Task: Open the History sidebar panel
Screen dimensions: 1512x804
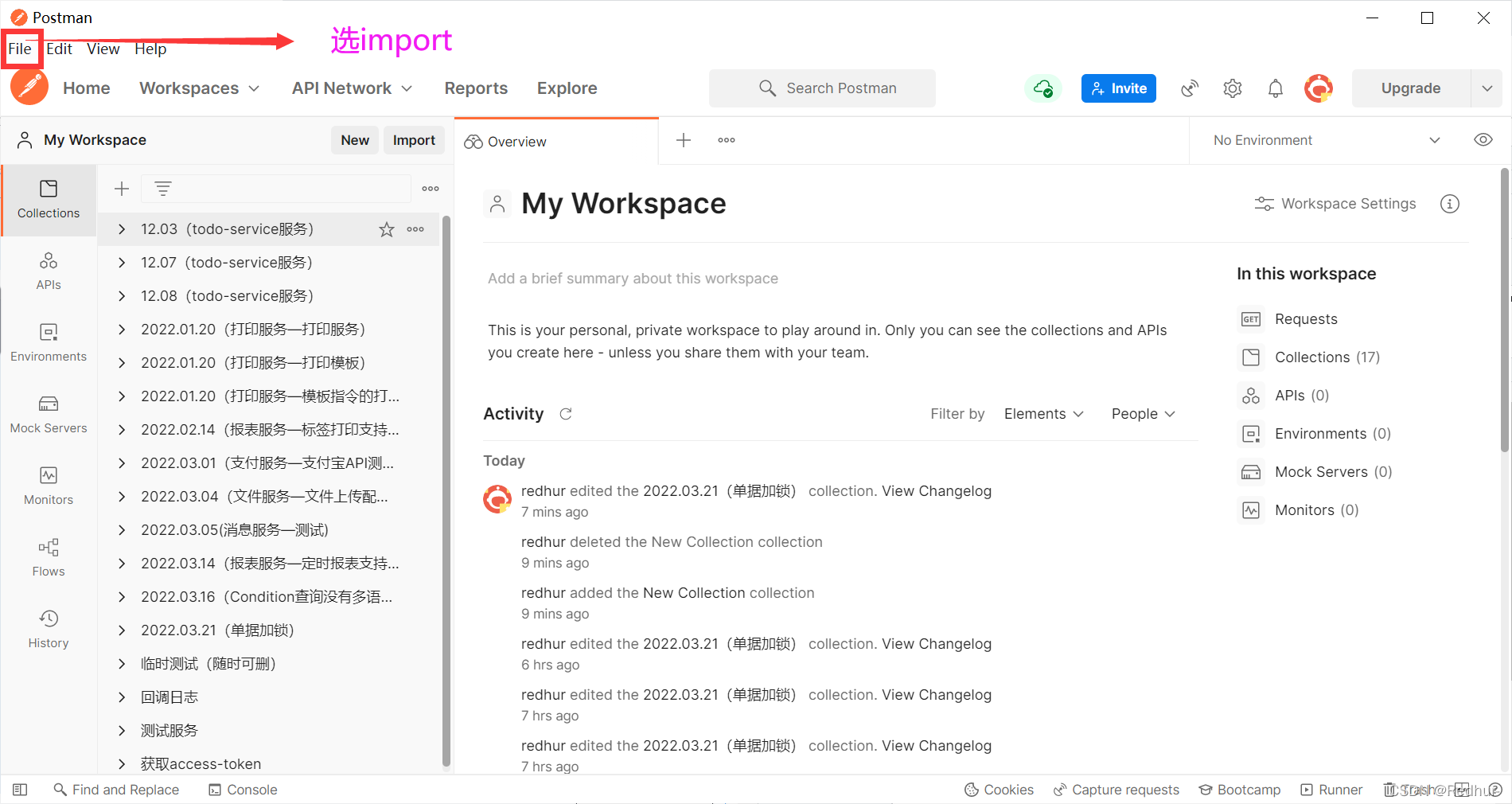Action: (x=49, y=630)
